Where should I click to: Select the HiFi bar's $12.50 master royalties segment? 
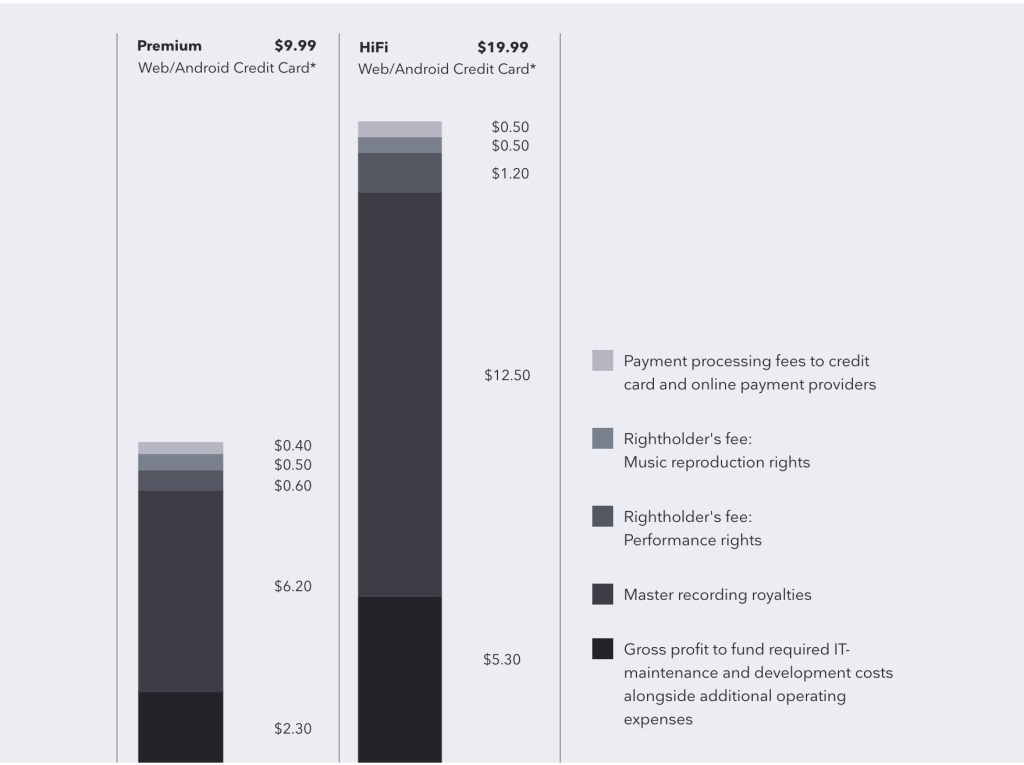pos(399,393)
